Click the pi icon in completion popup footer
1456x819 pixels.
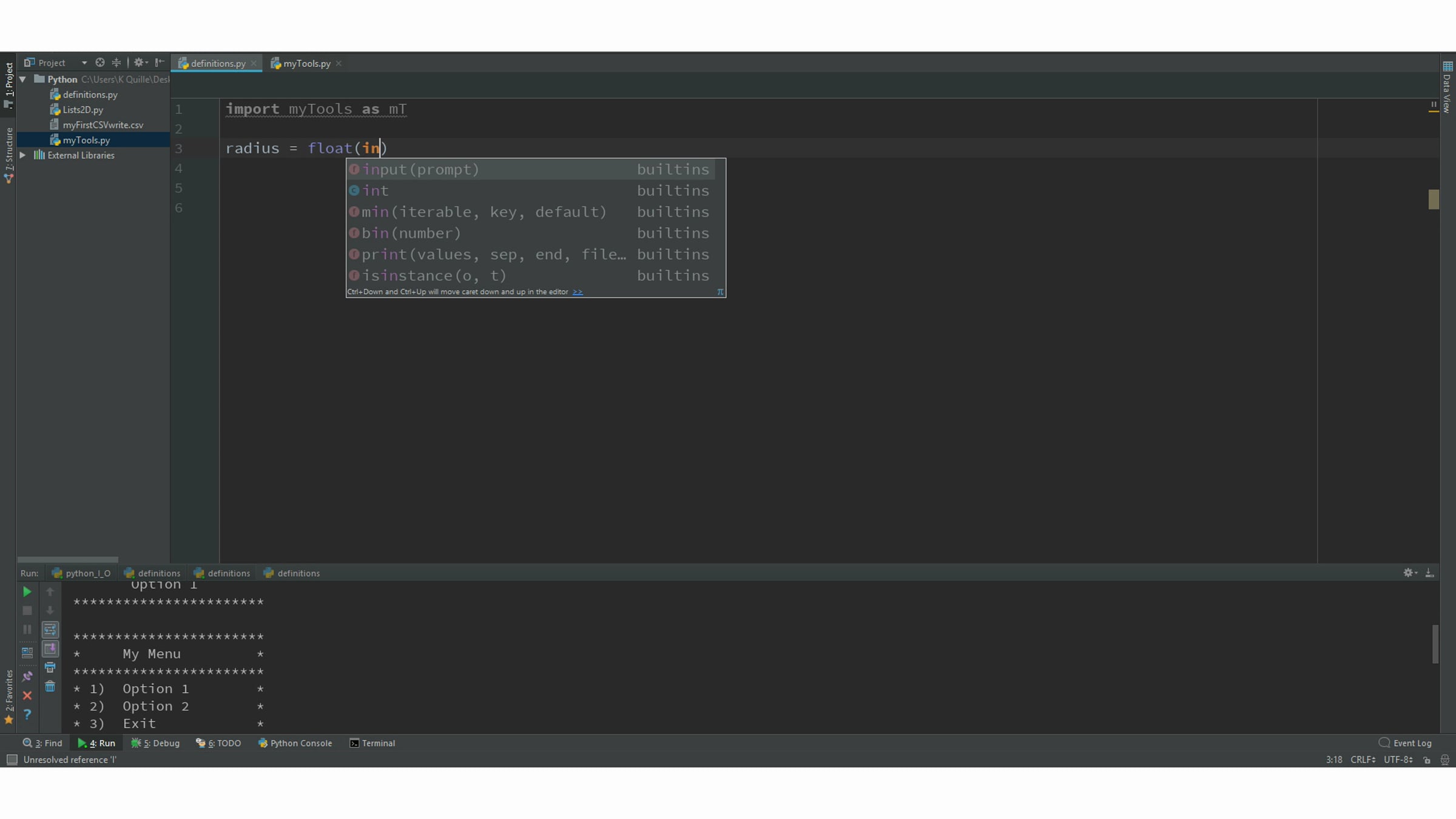tap(720, 292)
